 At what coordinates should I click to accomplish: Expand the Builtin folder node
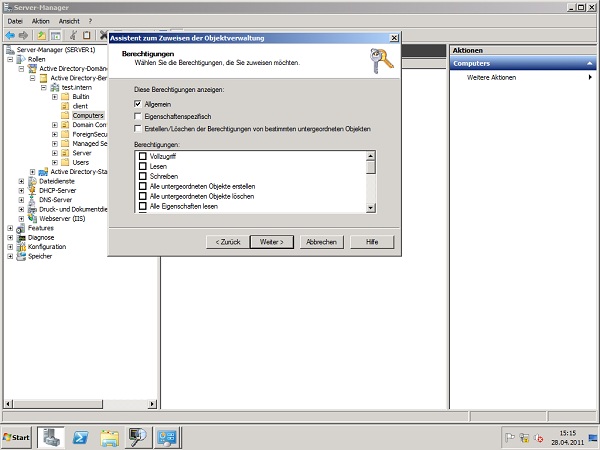(x=55, y=97)
